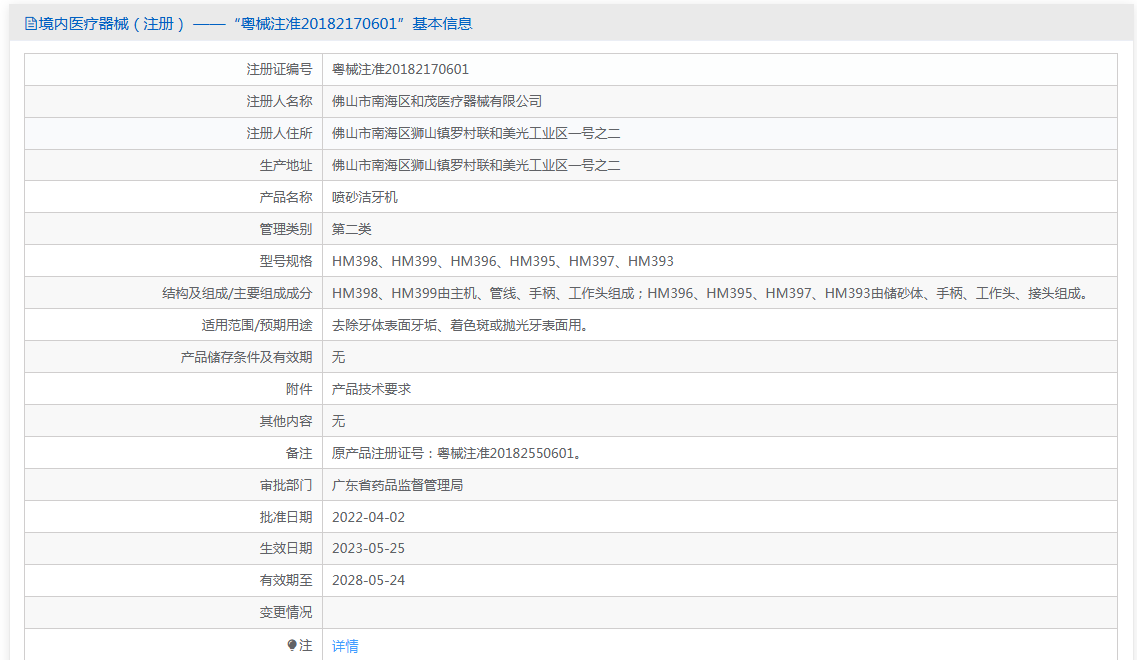Select approving department 广东省药品监督管理局
This screenshot has width=1137, height=660.
coord(397,485)
